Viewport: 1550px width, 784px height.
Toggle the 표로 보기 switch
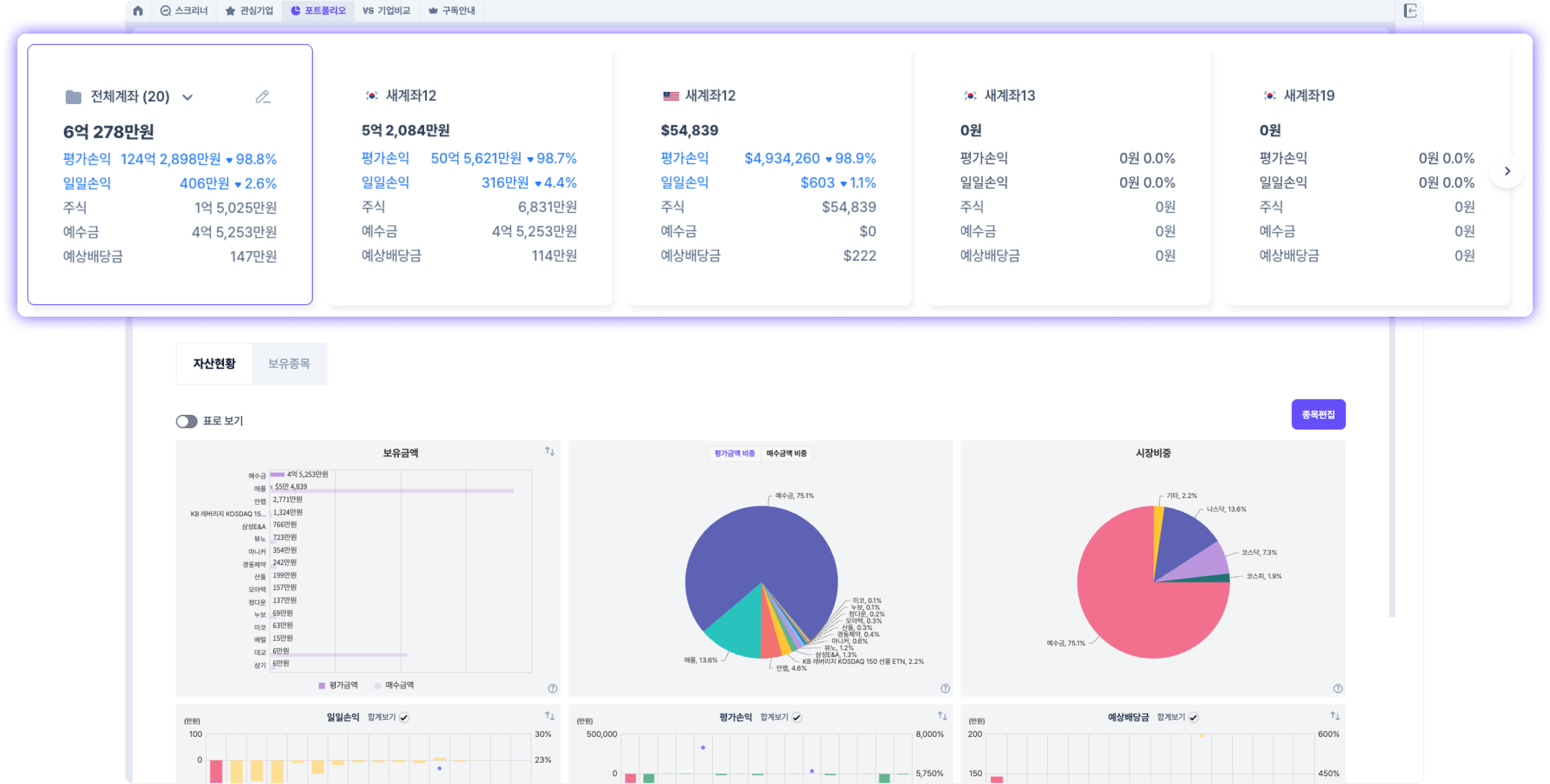(x=187, y=421)
